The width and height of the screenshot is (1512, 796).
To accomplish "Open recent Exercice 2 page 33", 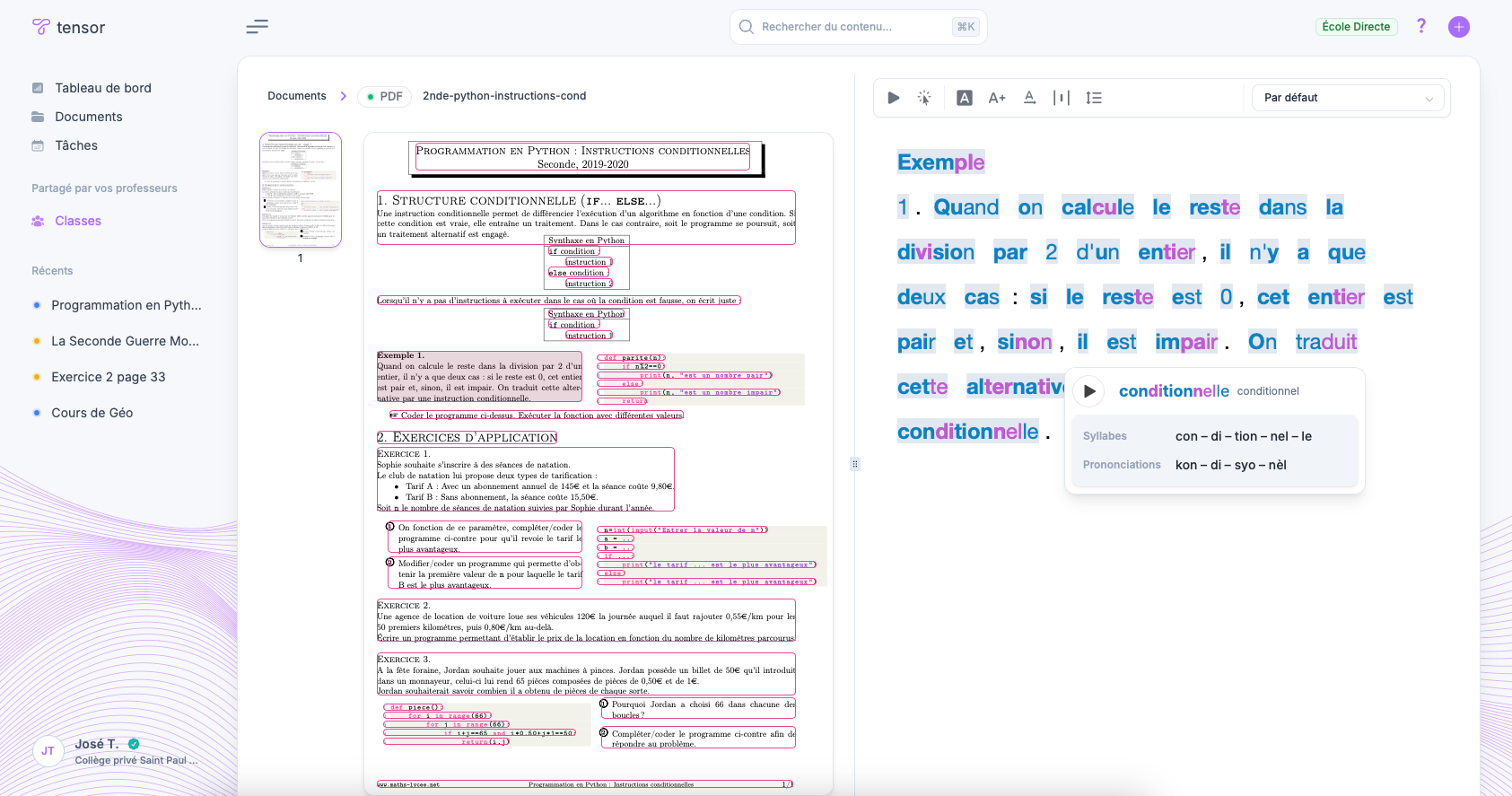I will [109, 377].
